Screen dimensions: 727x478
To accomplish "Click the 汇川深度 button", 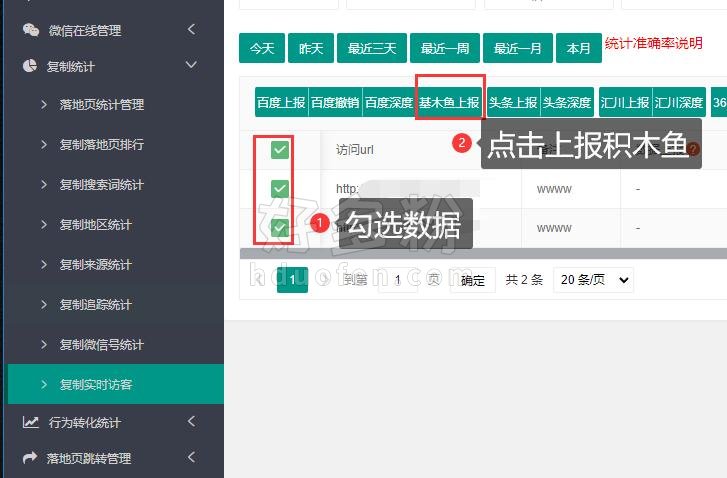I will (x=679, y=102).
